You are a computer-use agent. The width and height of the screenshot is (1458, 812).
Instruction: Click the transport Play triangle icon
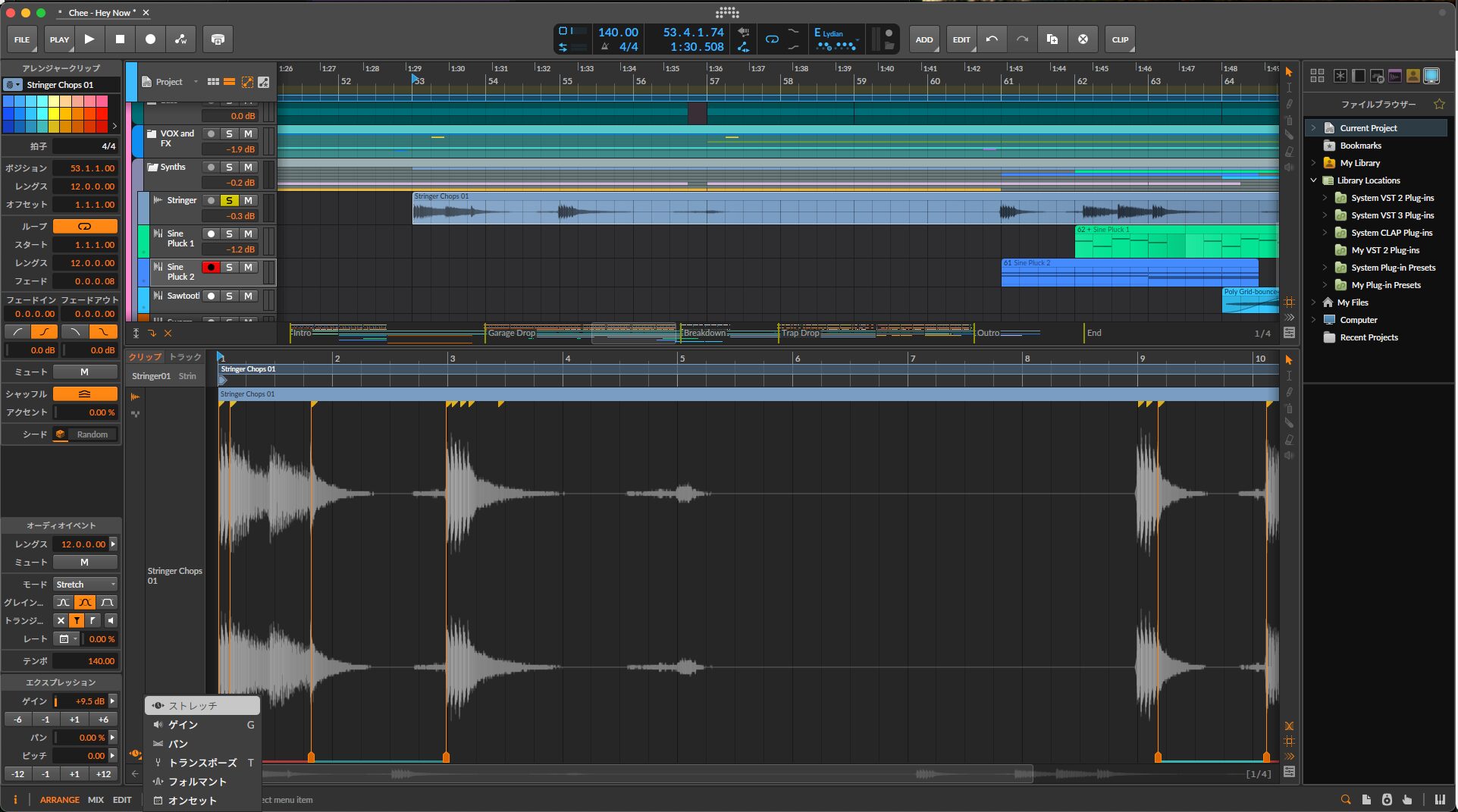click(89, 39)
